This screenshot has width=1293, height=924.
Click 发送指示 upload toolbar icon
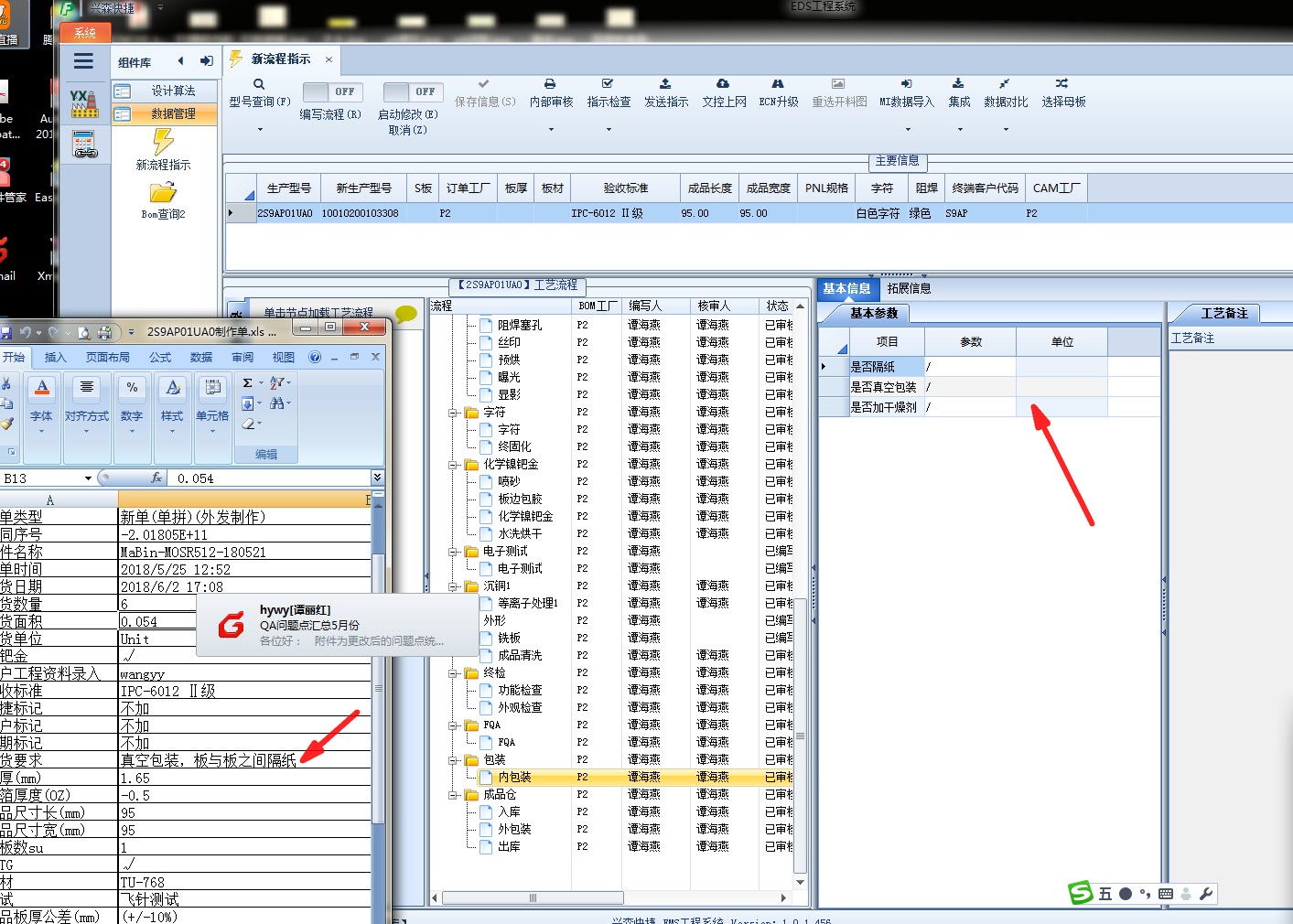coord(665,83)
